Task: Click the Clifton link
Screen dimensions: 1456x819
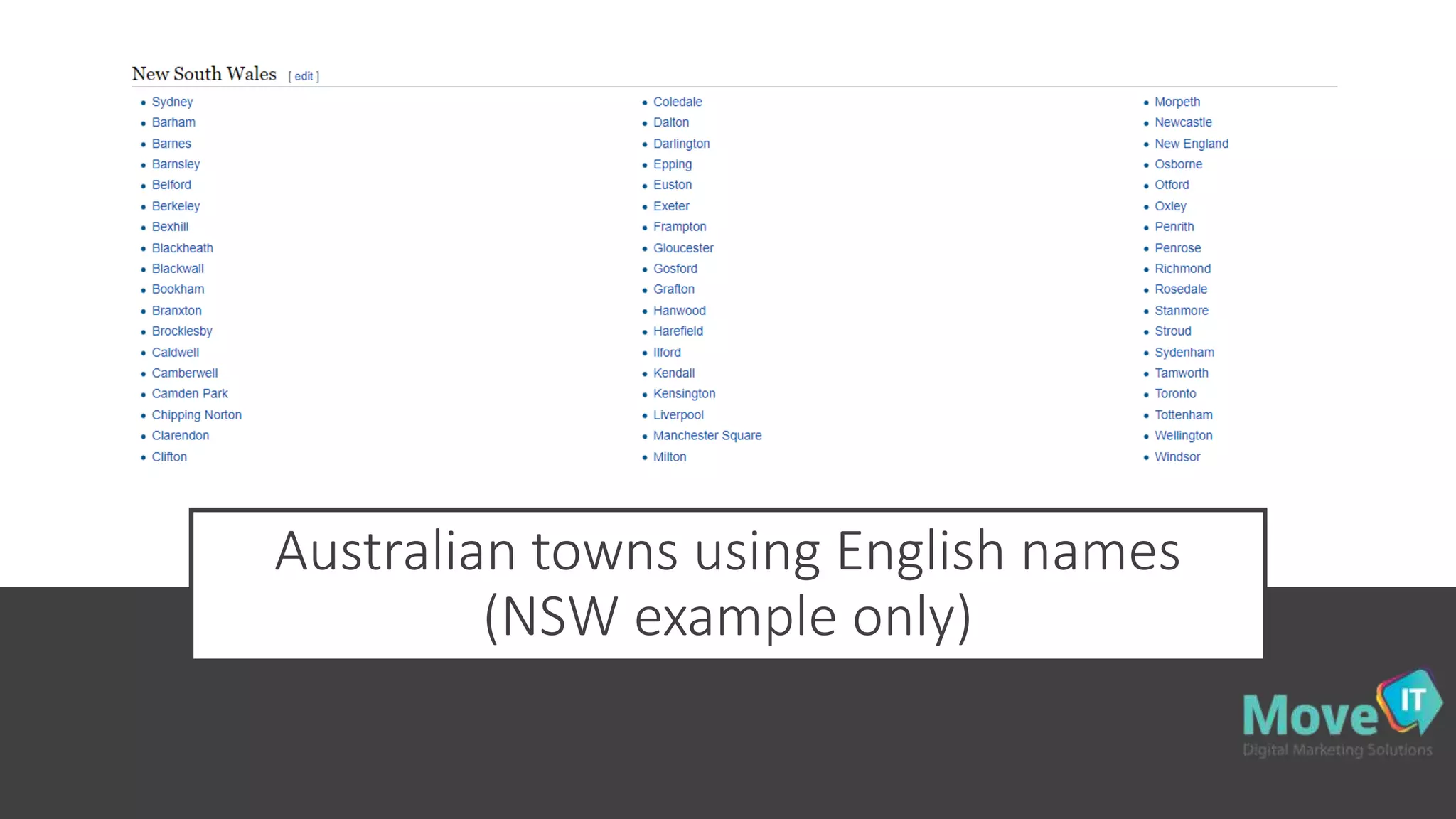Action: pyautogui.click(x=169, y=456)
